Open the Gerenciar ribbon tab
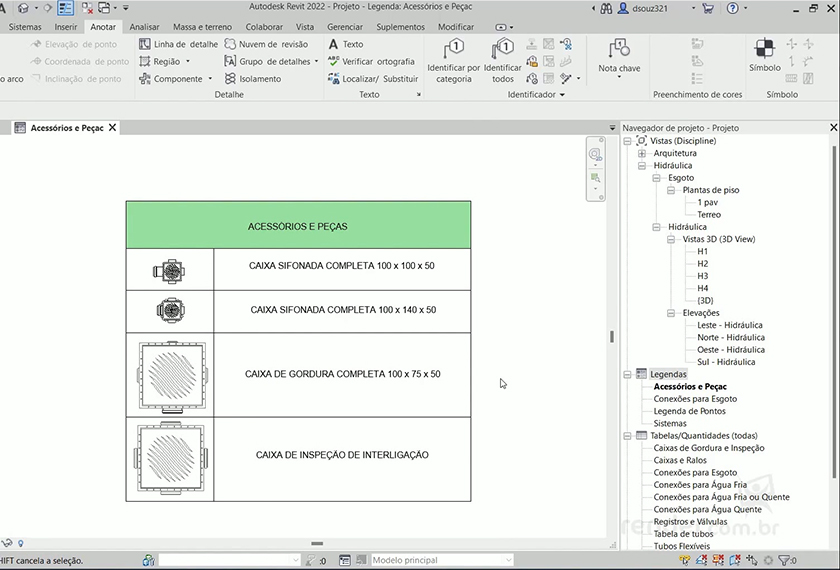This screenshot has width=840, height=570. [x=345, y=27]
